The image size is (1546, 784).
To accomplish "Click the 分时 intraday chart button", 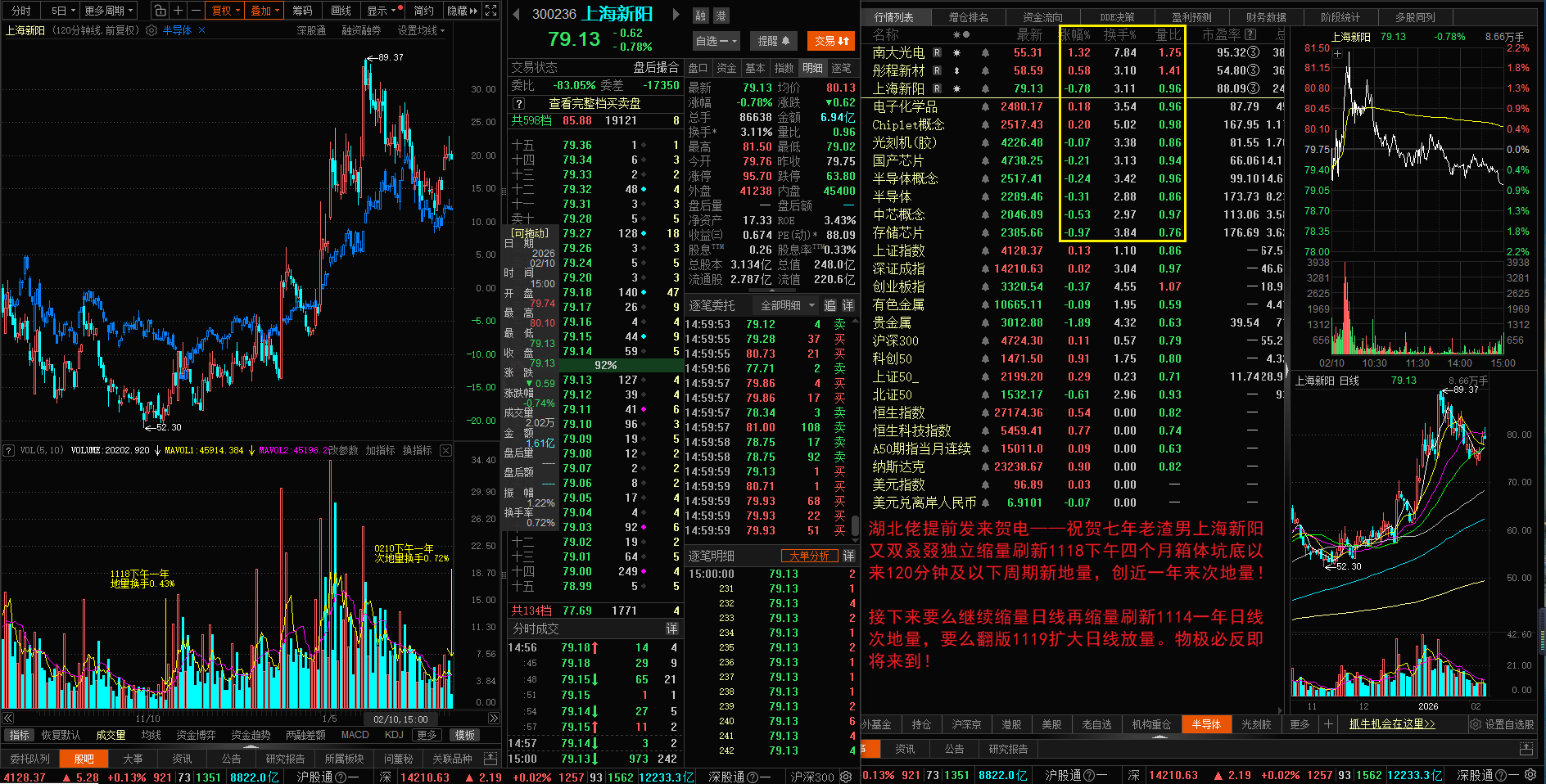I will pos(22,11).
